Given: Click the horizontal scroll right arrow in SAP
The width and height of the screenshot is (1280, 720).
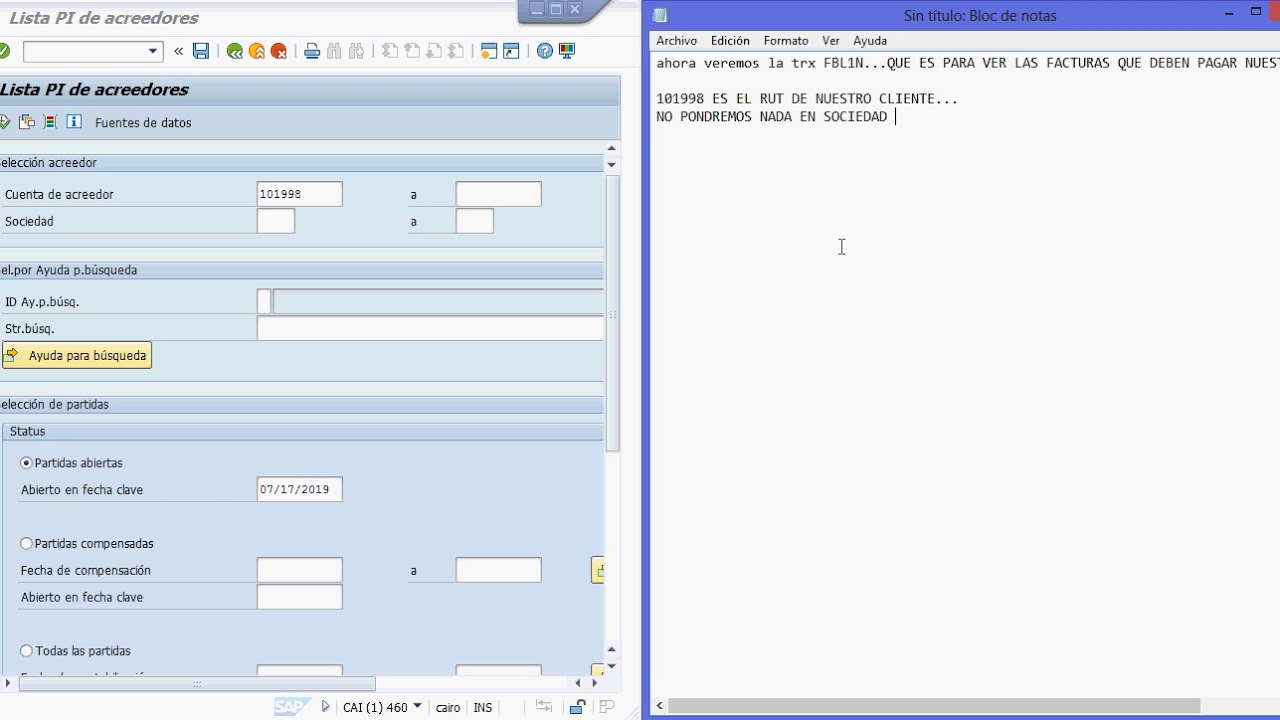Looking at the screenshot, I should [x=595, y=683].
